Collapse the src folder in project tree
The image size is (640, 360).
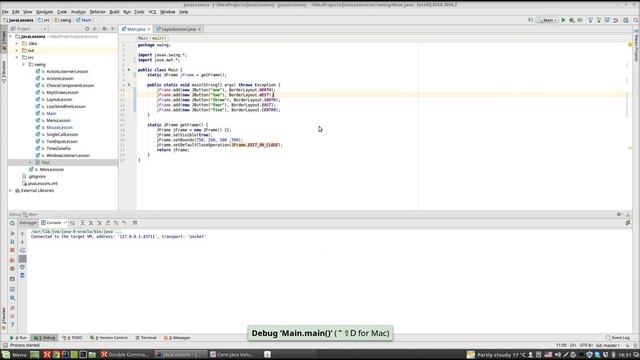[17, 58]
